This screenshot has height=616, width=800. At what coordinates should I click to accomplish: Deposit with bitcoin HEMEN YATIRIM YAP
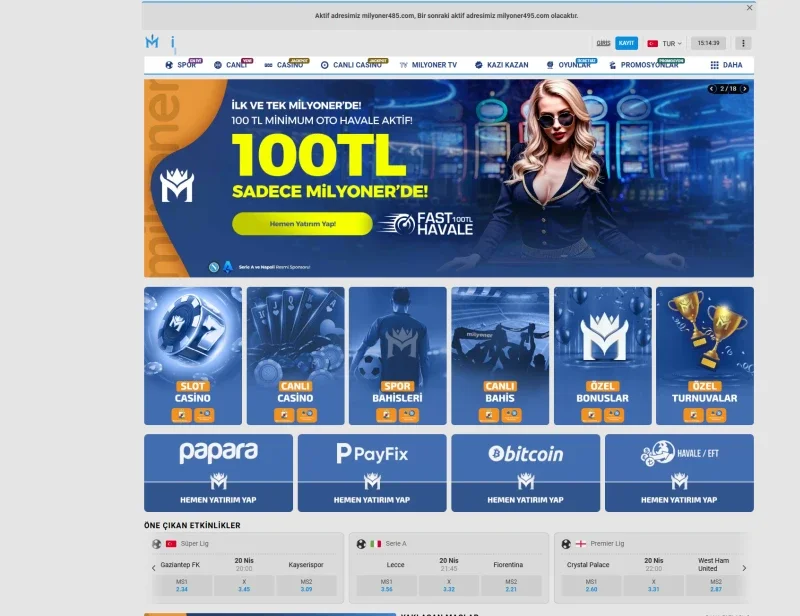click(x=526, y=473)
